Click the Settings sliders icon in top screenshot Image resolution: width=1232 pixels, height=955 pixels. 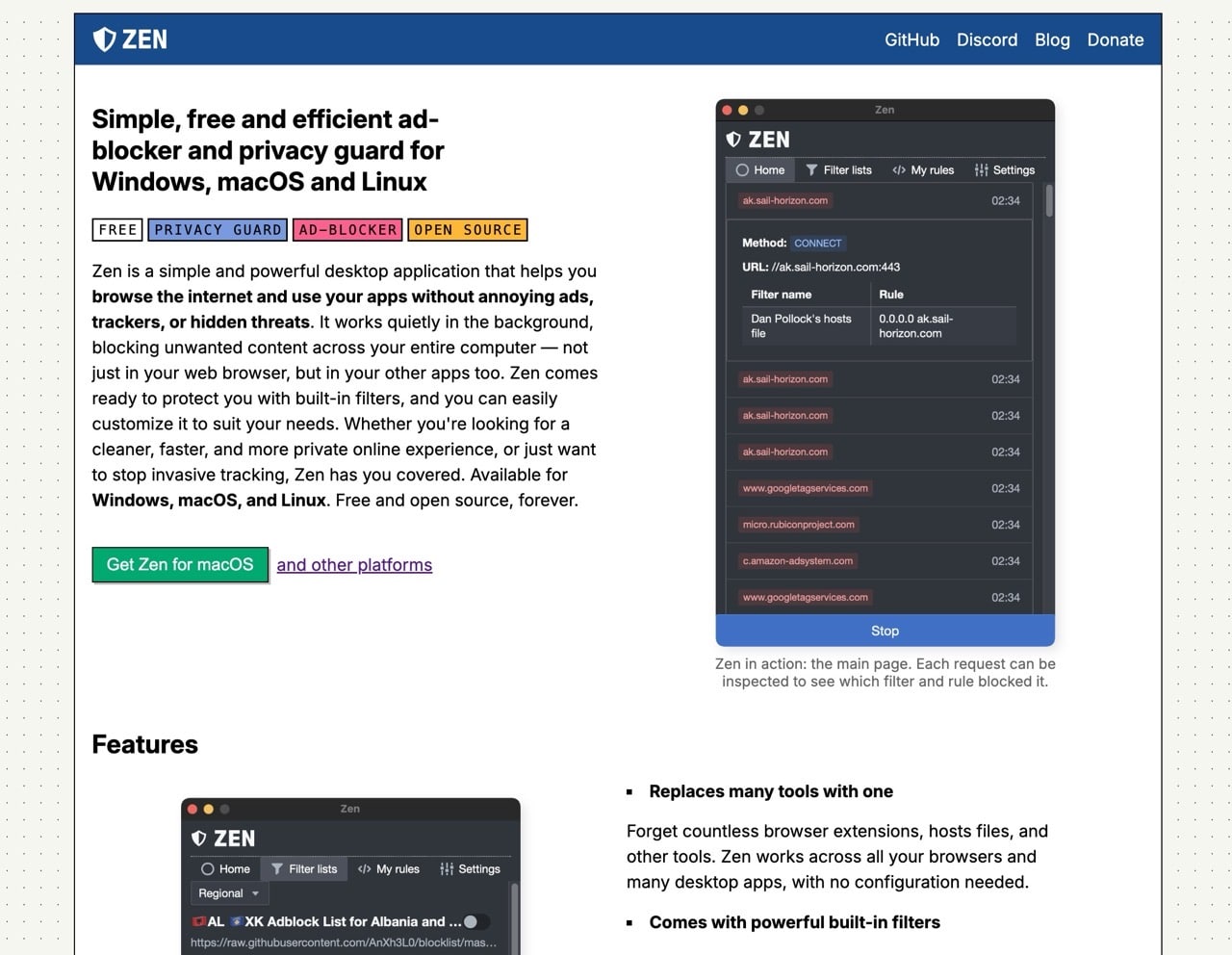(981, 170)
